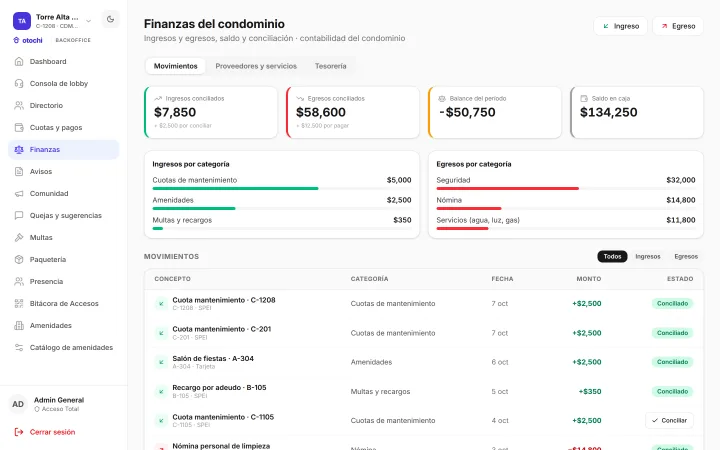Click the Multas gavel icon
The image size is (720, 450).
click(x=19, y=237)
